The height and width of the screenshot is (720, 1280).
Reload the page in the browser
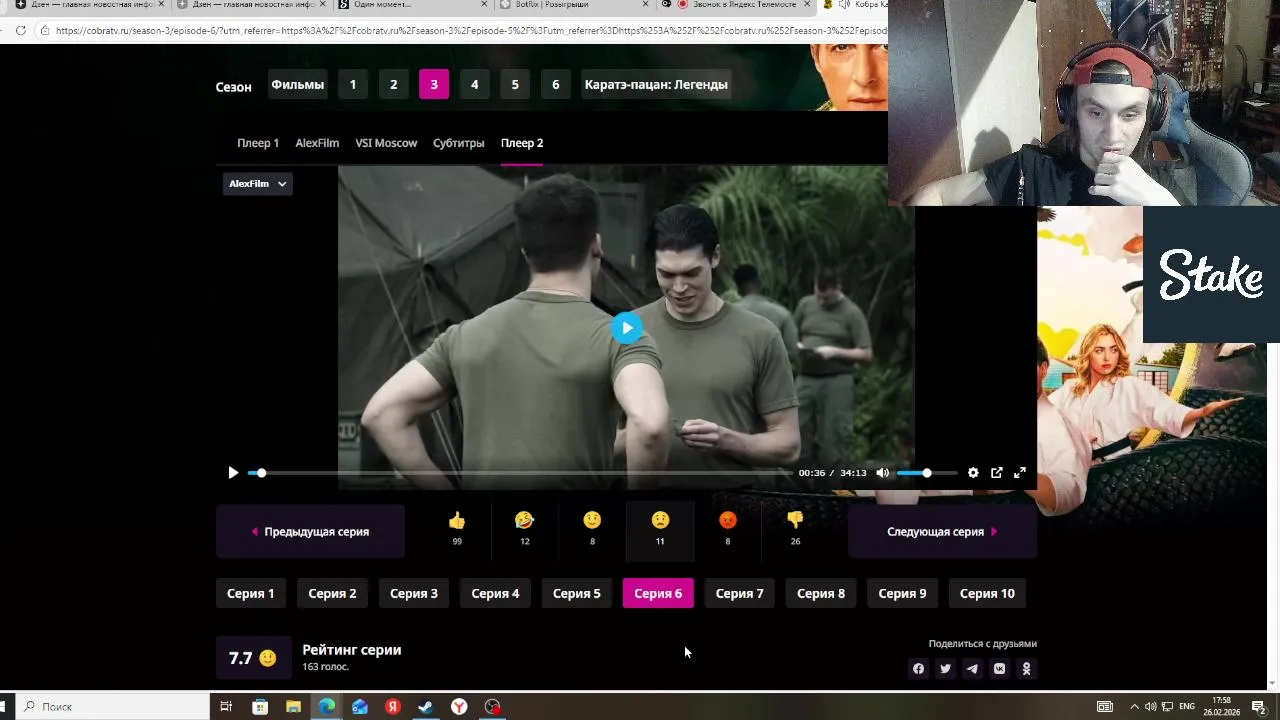pyautogui.click(x=20, y=30)
